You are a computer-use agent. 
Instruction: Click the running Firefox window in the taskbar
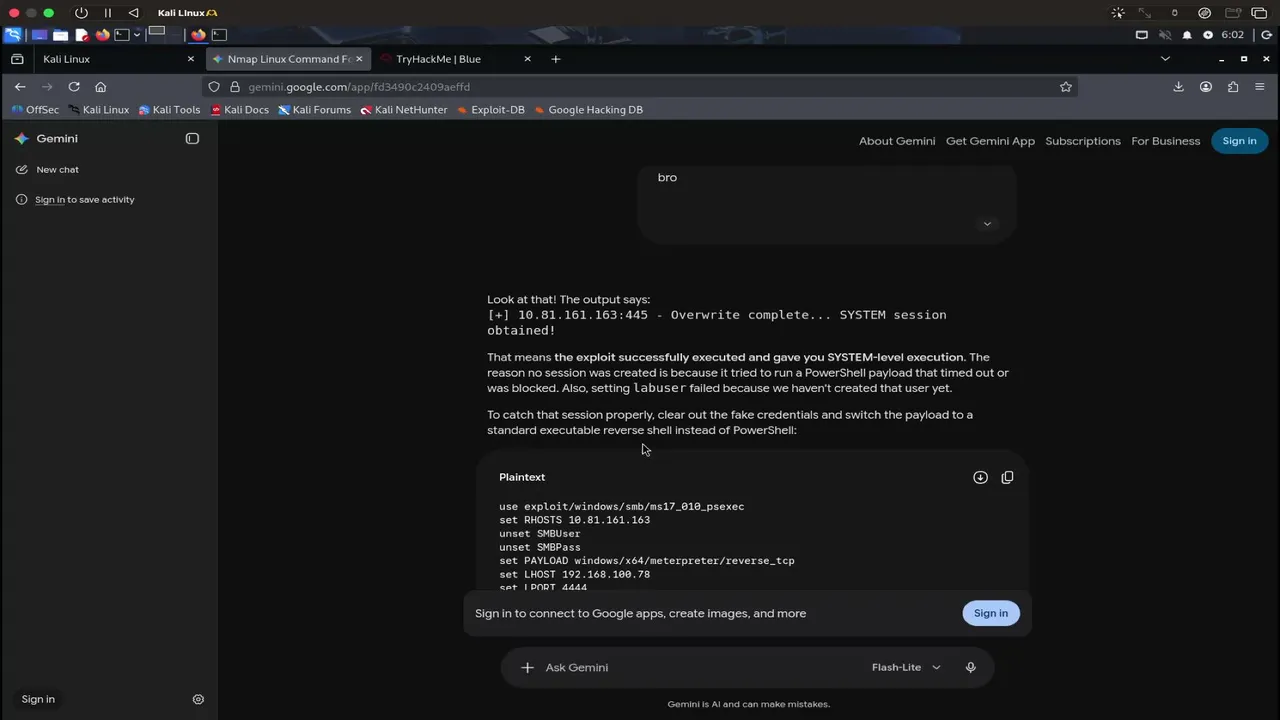[x=198, y=35]
